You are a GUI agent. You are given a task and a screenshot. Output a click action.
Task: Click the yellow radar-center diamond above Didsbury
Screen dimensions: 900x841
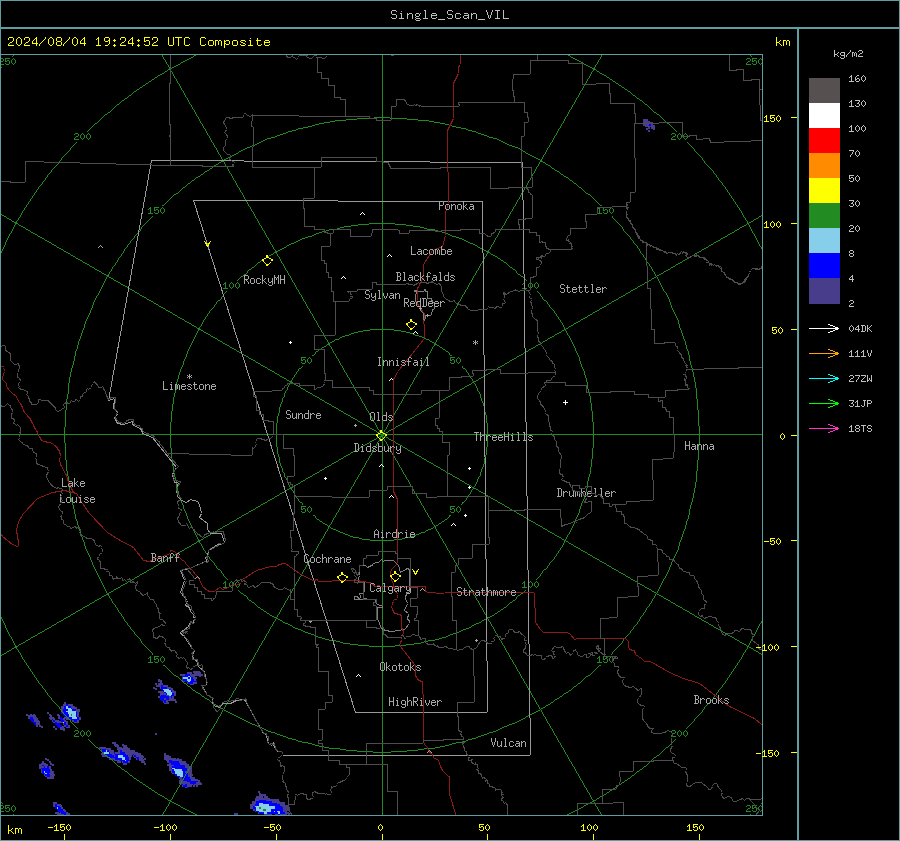pos(381,436)
